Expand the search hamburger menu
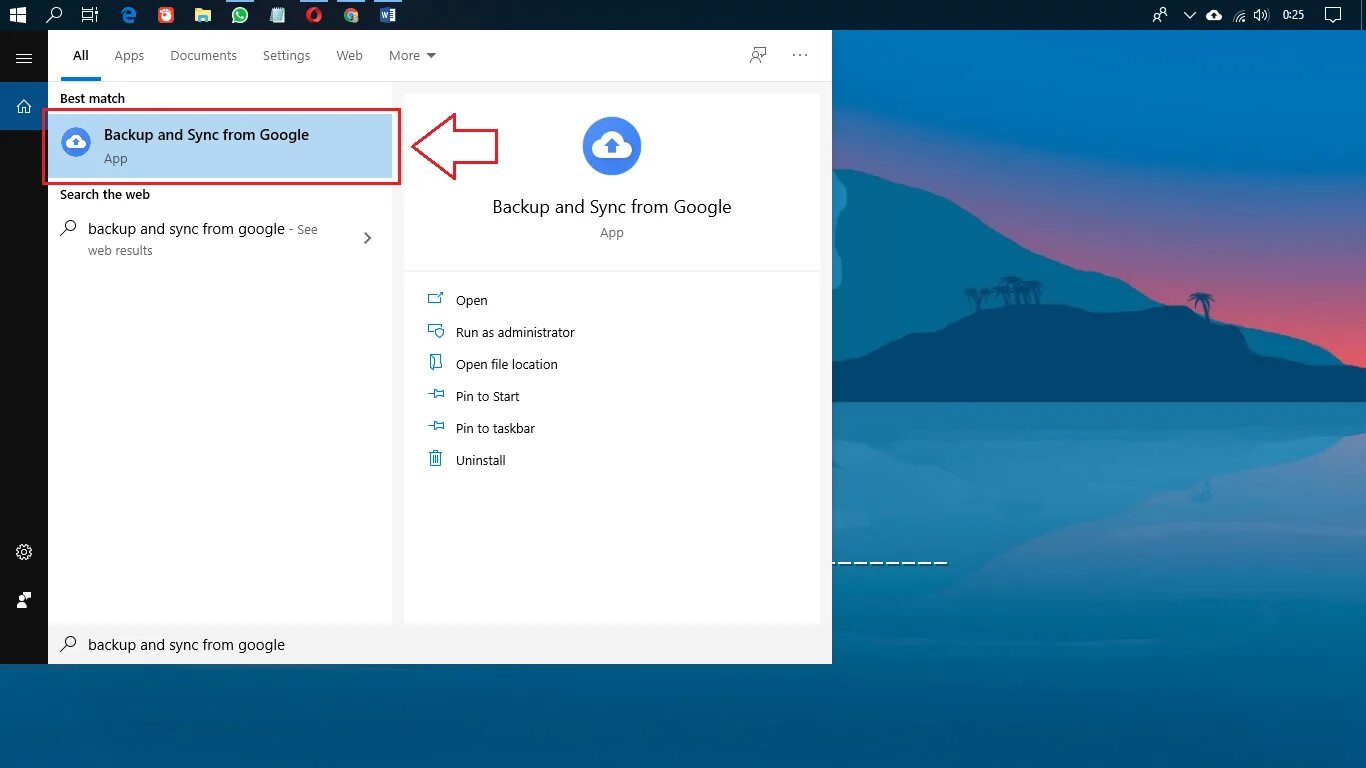The width and height of the screenshot is (1366, 768). (x=24, y=59)
